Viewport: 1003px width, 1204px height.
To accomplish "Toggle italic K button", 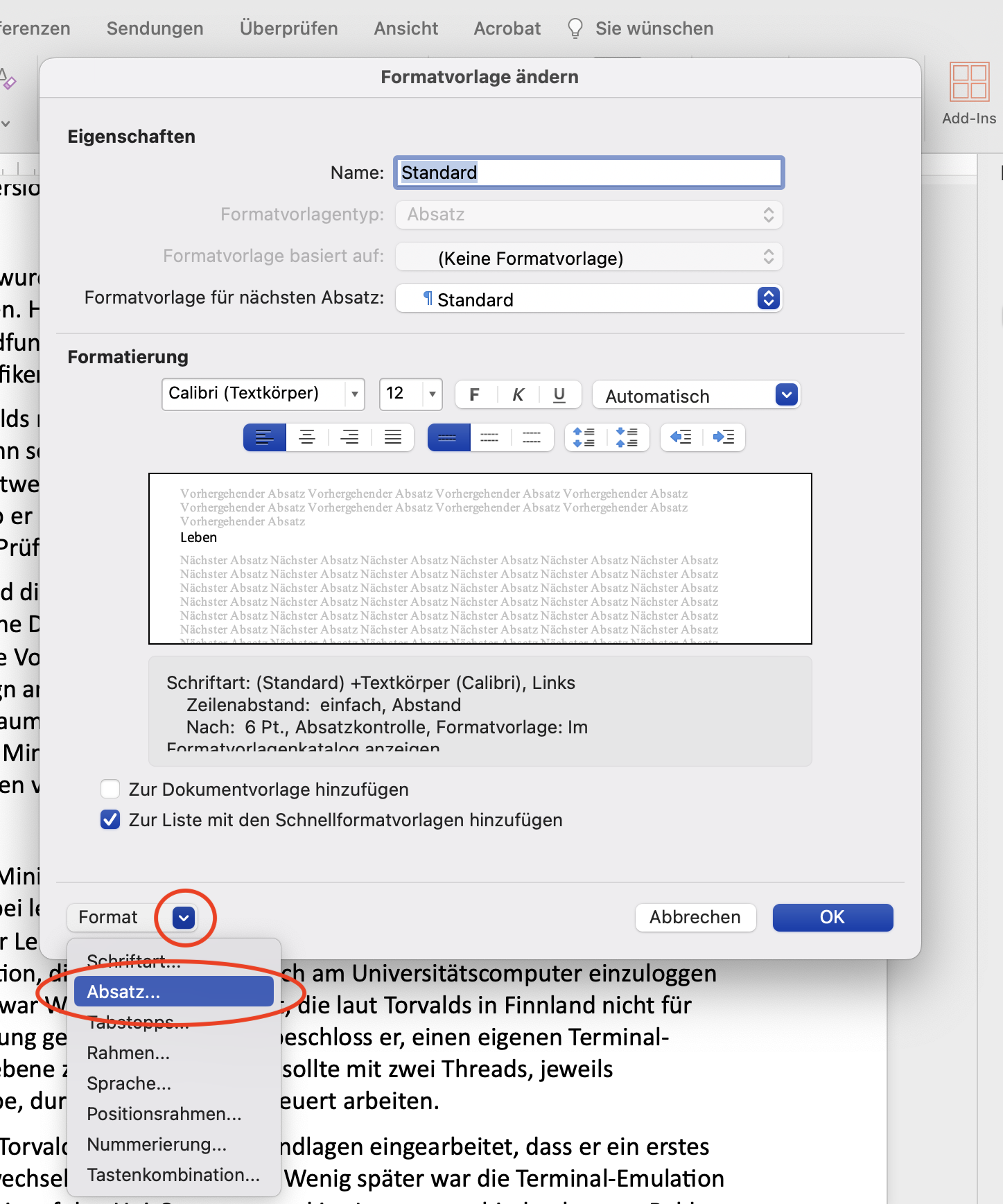I will [518, 394].
